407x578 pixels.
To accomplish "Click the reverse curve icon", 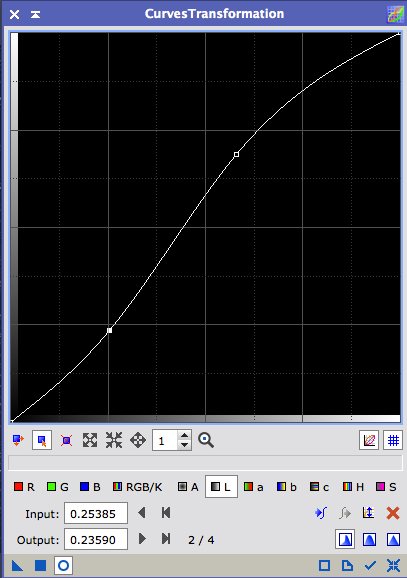I will pos(369,513).
